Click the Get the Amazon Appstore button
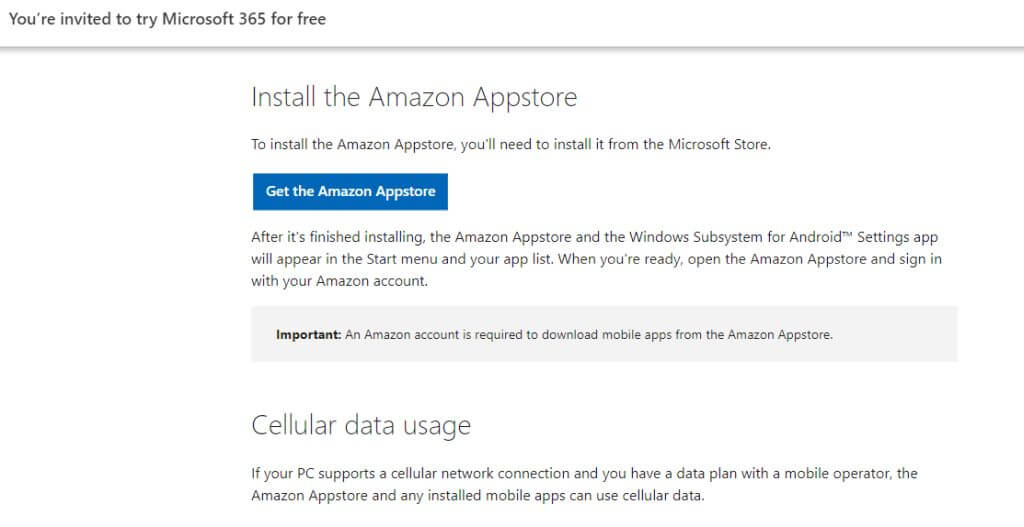The image size is (1024, 527). click(x=350, y=191)
